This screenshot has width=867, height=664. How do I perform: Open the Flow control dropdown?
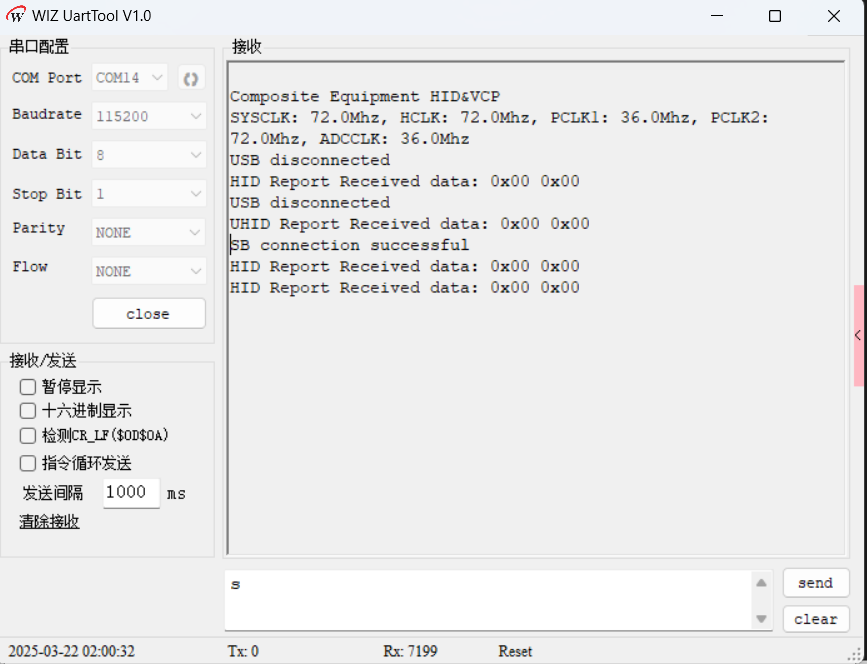click(x=149, y=271)
